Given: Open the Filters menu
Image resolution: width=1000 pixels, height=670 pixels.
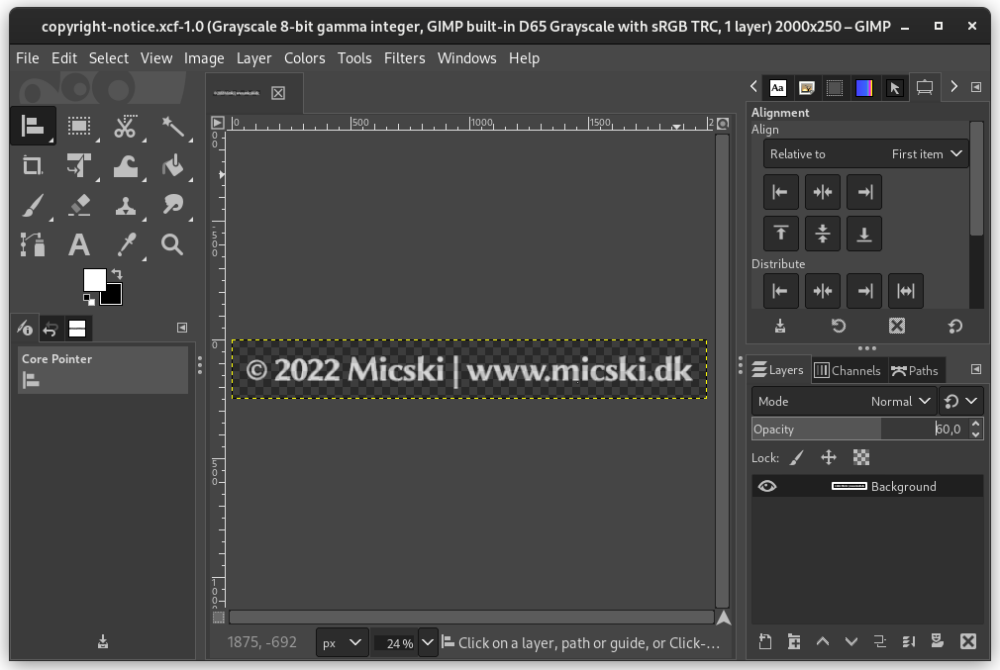Looking at the screenshot, I should point(404,58).
